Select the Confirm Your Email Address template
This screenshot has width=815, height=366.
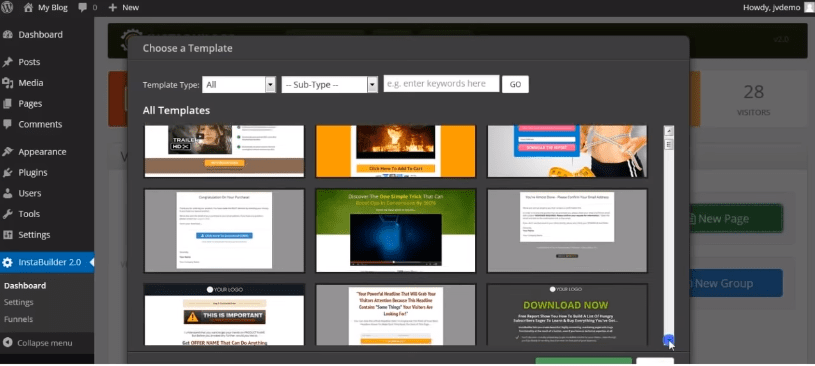(x=567, y=230)
